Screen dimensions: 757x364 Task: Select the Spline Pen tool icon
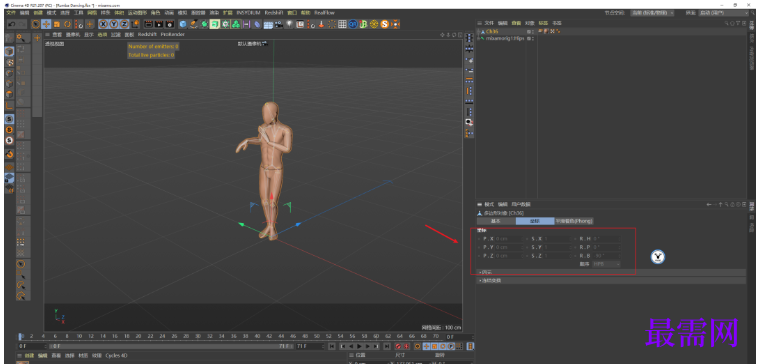pos(194,24)
